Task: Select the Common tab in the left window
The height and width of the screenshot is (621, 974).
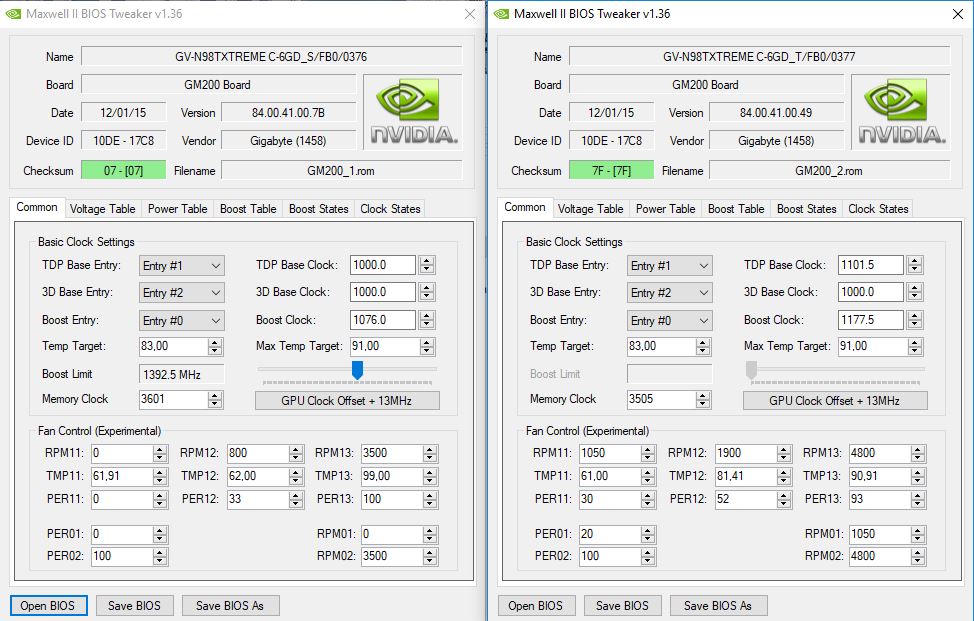Action: coord(37,207)
